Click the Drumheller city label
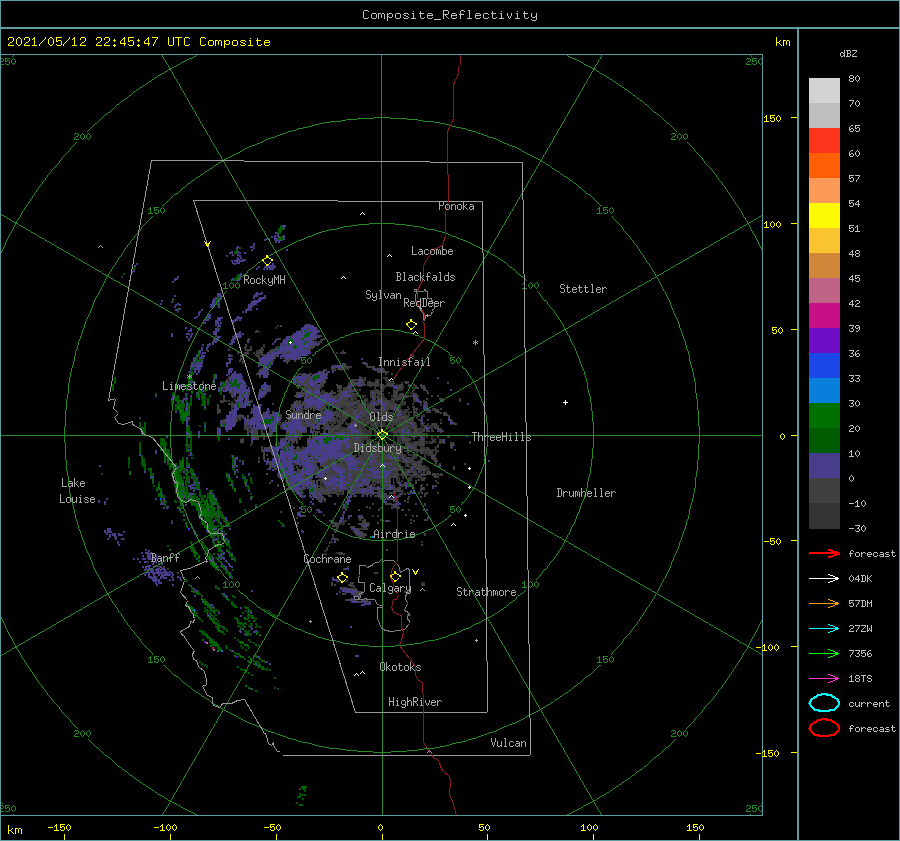This screenshot has height=841, width=900. (x=586, y=493)
